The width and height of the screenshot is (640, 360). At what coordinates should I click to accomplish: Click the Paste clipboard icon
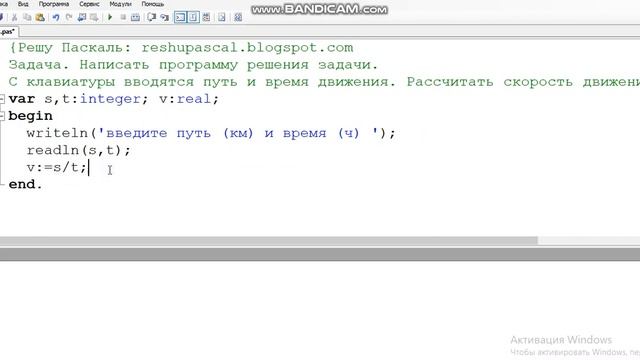40,17
